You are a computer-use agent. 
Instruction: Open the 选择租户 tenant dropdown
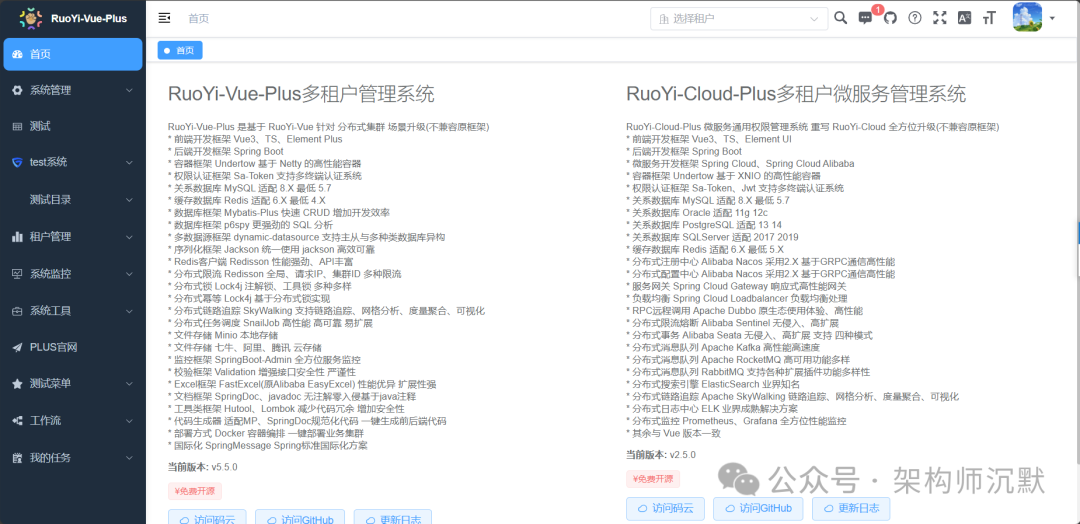coord(739,19)
